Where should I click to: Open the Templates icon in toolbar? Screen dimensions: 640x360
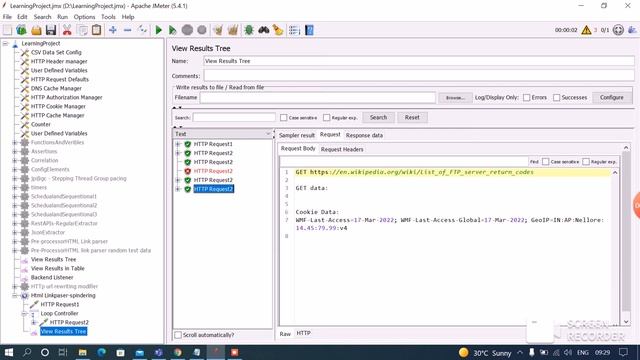coord(21,30)
